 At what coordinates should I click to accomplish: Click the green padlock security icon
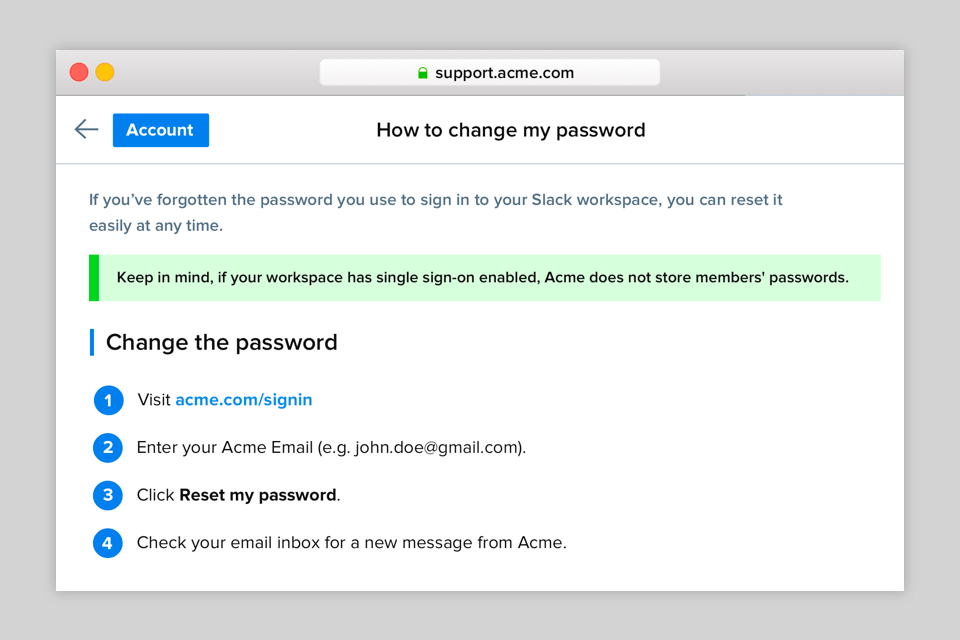(423, 73)
